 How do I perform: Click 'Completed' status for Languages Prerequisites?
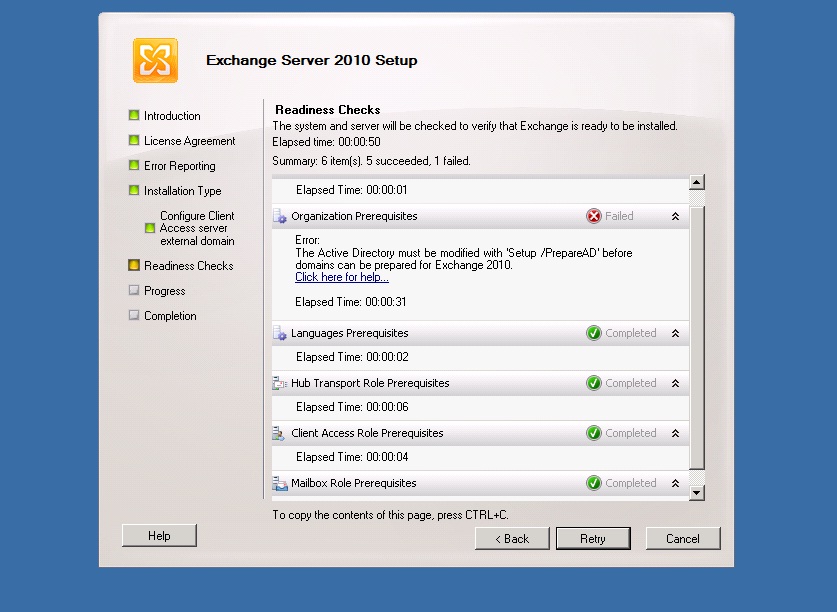point(630,333)
